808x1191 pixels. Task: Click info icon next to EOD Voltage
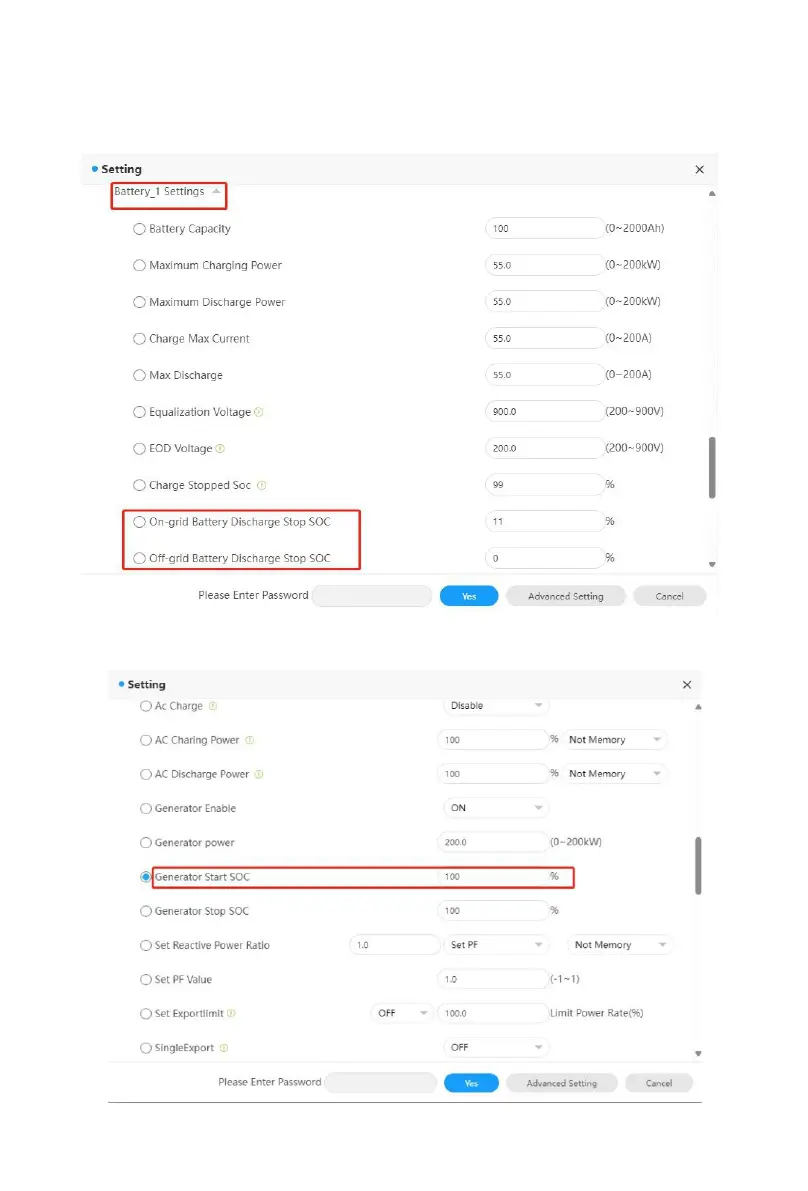point(220,449)
